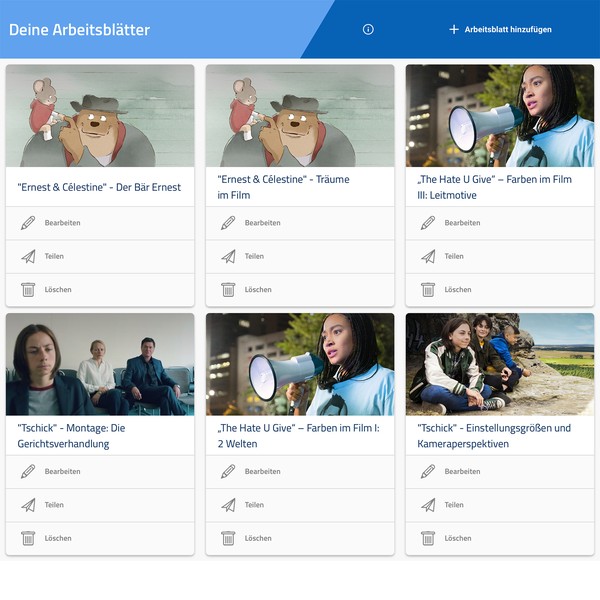Click Teilen text on Tschick Einstellungsgrößen card
Viewport: 600px width, 600px height.
click(x=454, y=505)
